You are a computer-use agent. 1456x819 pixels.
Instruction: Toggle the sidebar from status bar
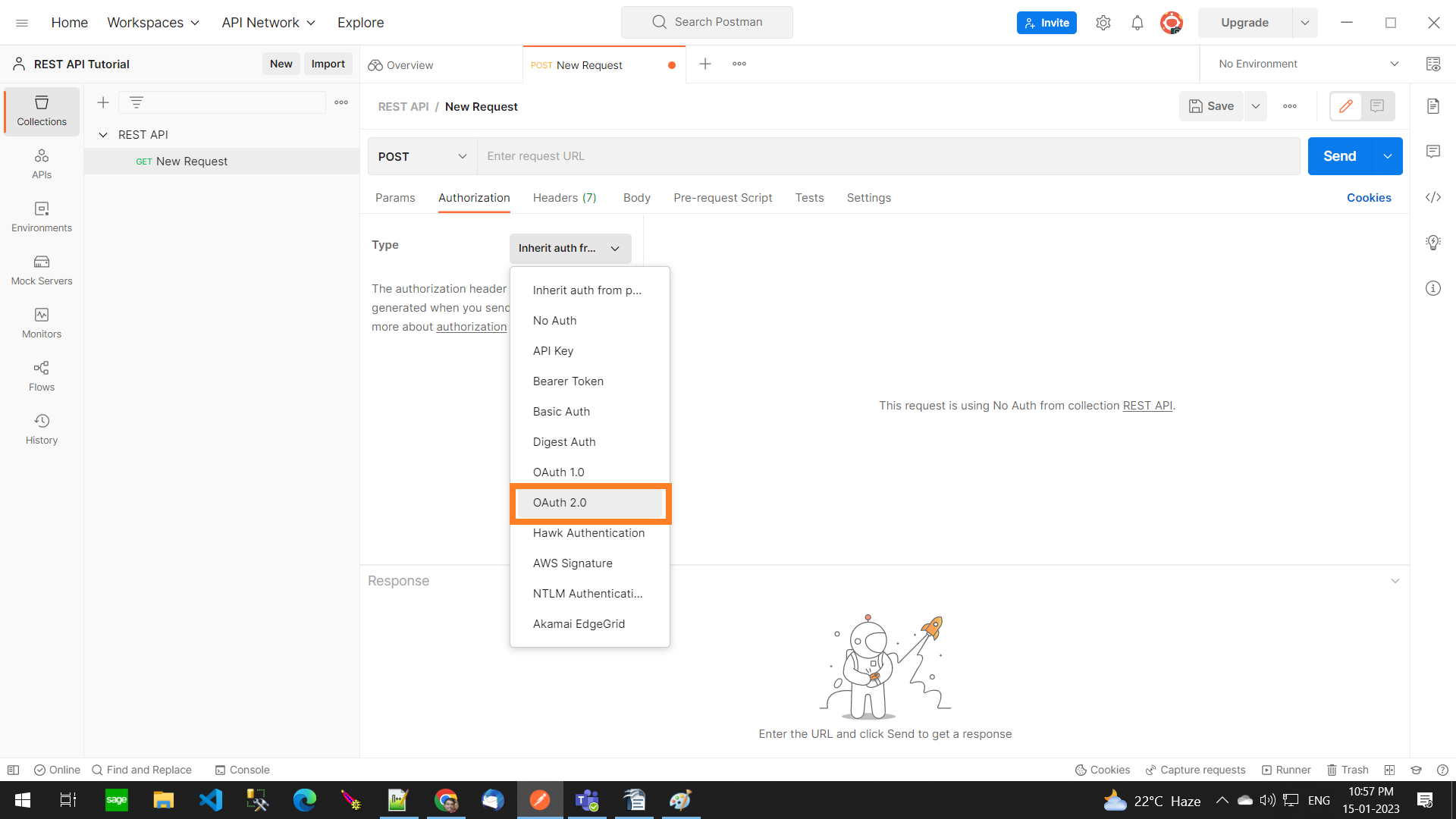pos(13,770)
